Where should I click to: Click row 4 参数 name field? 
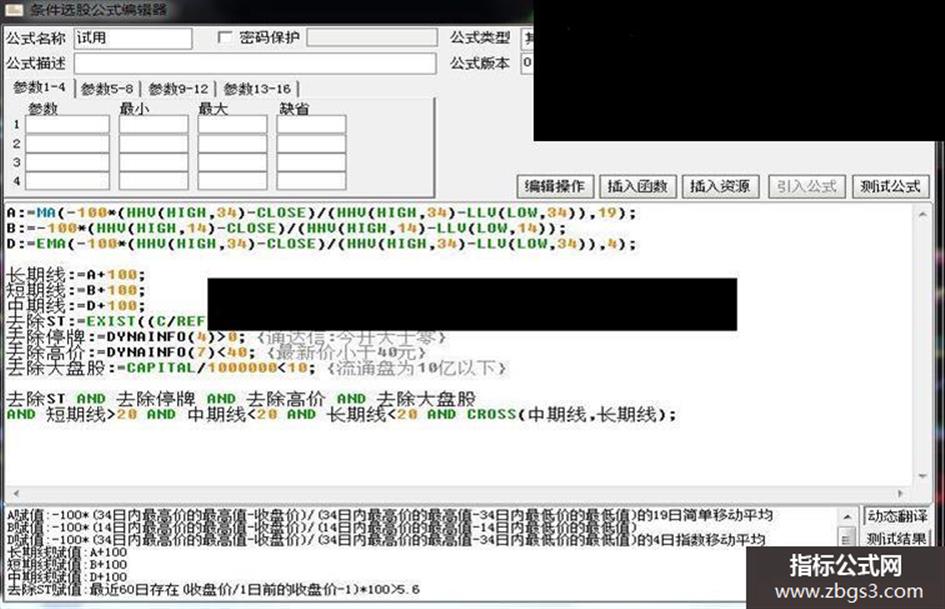pyautogui.click(x=68, y=181)
